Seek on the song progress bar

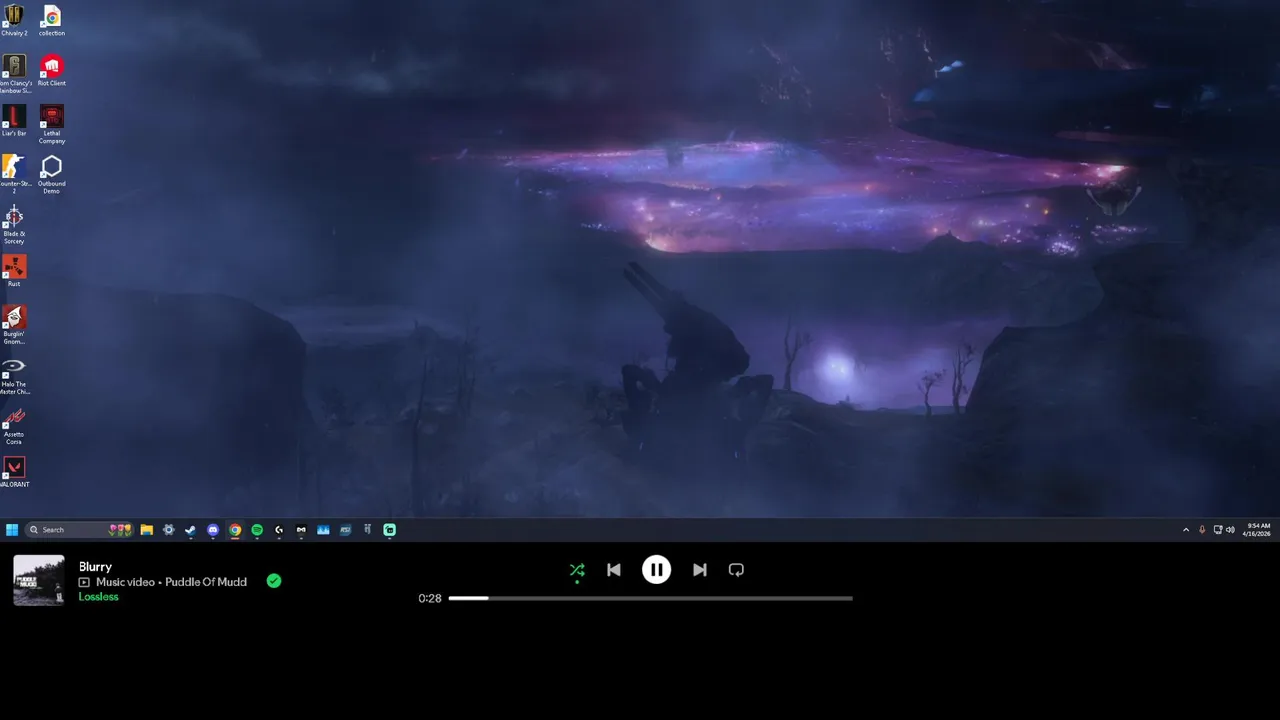[x=651, y=598]
